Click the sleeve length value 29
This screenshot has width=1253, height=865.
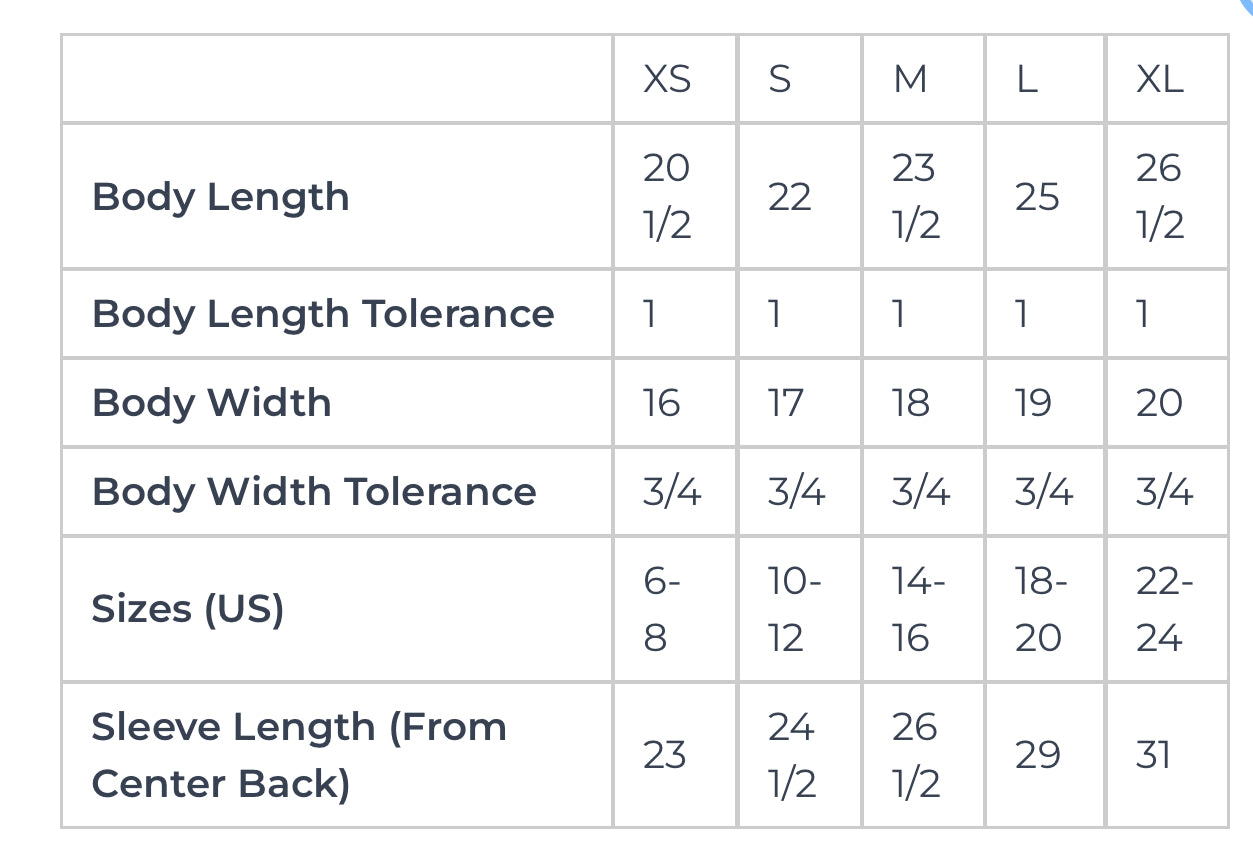pos(1038,755)
